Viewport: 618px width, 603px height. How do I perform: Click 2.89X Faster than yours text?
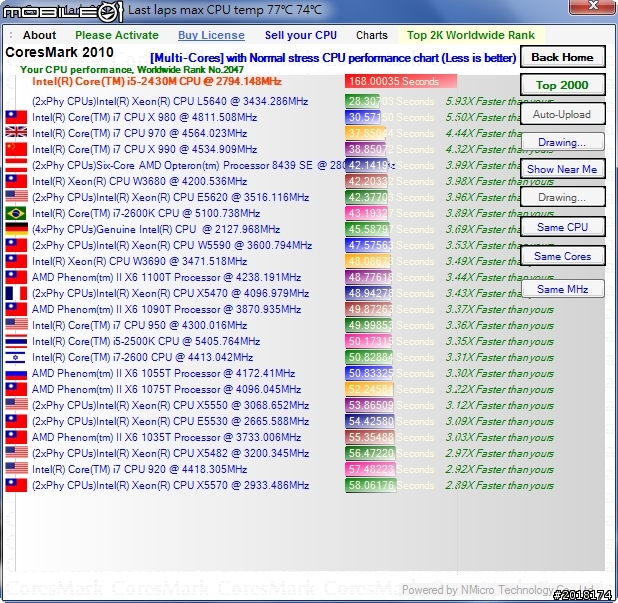499,485
